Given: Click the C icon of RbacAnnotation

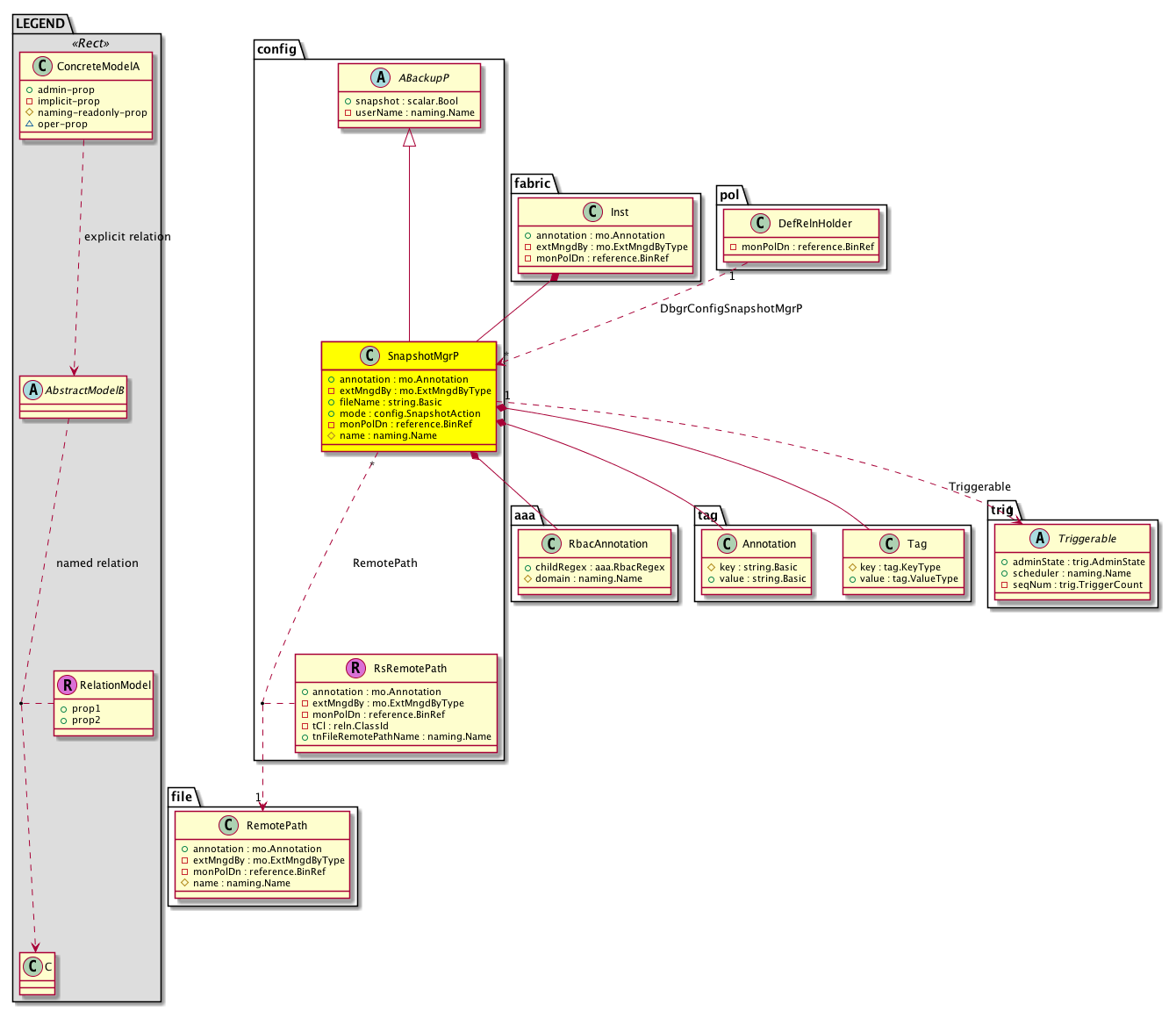Looking at the screenshot, I should [551, 544].
